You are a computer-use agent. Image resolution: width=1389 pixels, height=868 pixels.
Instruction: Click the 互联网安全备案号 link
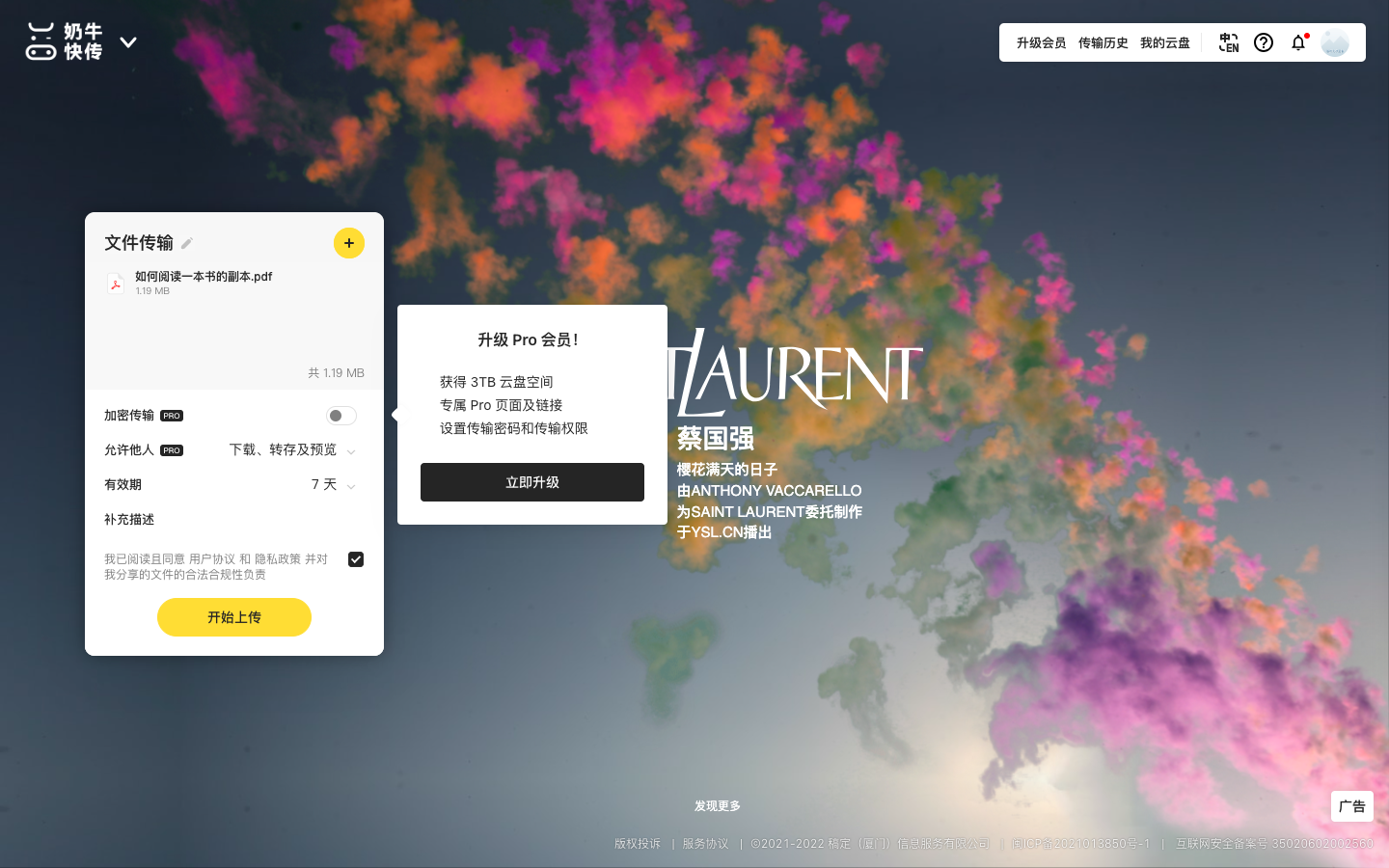(1274, 844)
